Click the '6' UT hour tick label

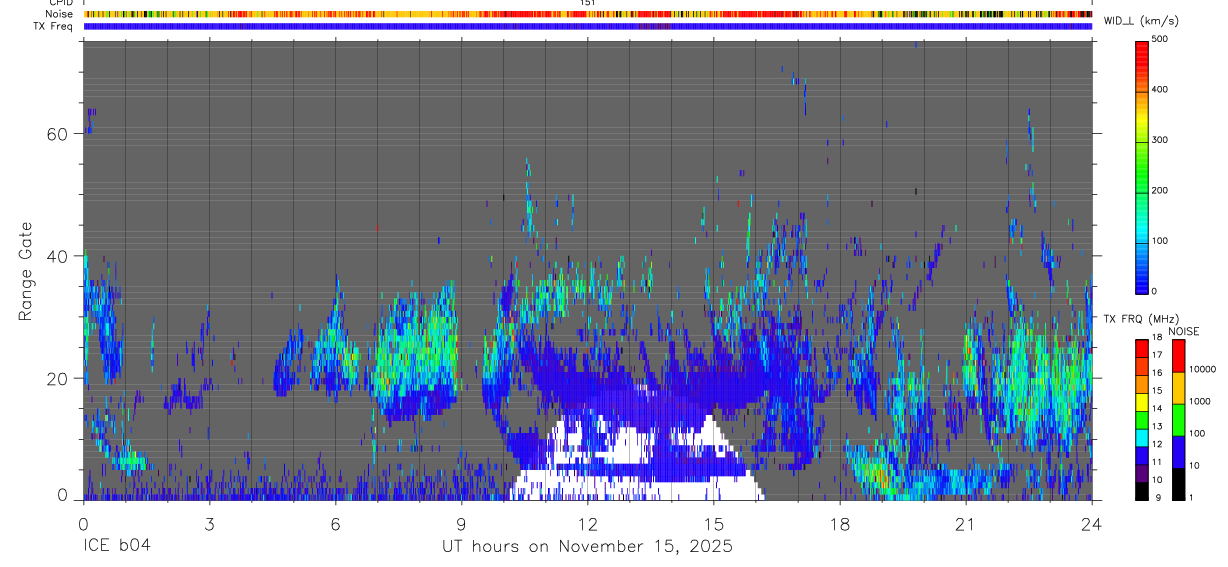click(336, 523)
